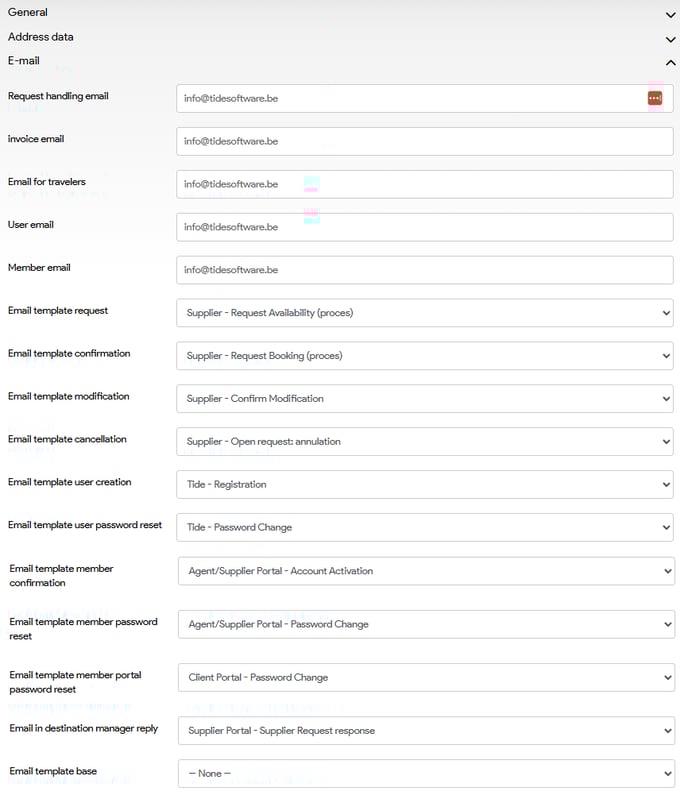Open Email template user creation dropdown
The width and height of the screenshot is (688, 799).
(424, 485)
